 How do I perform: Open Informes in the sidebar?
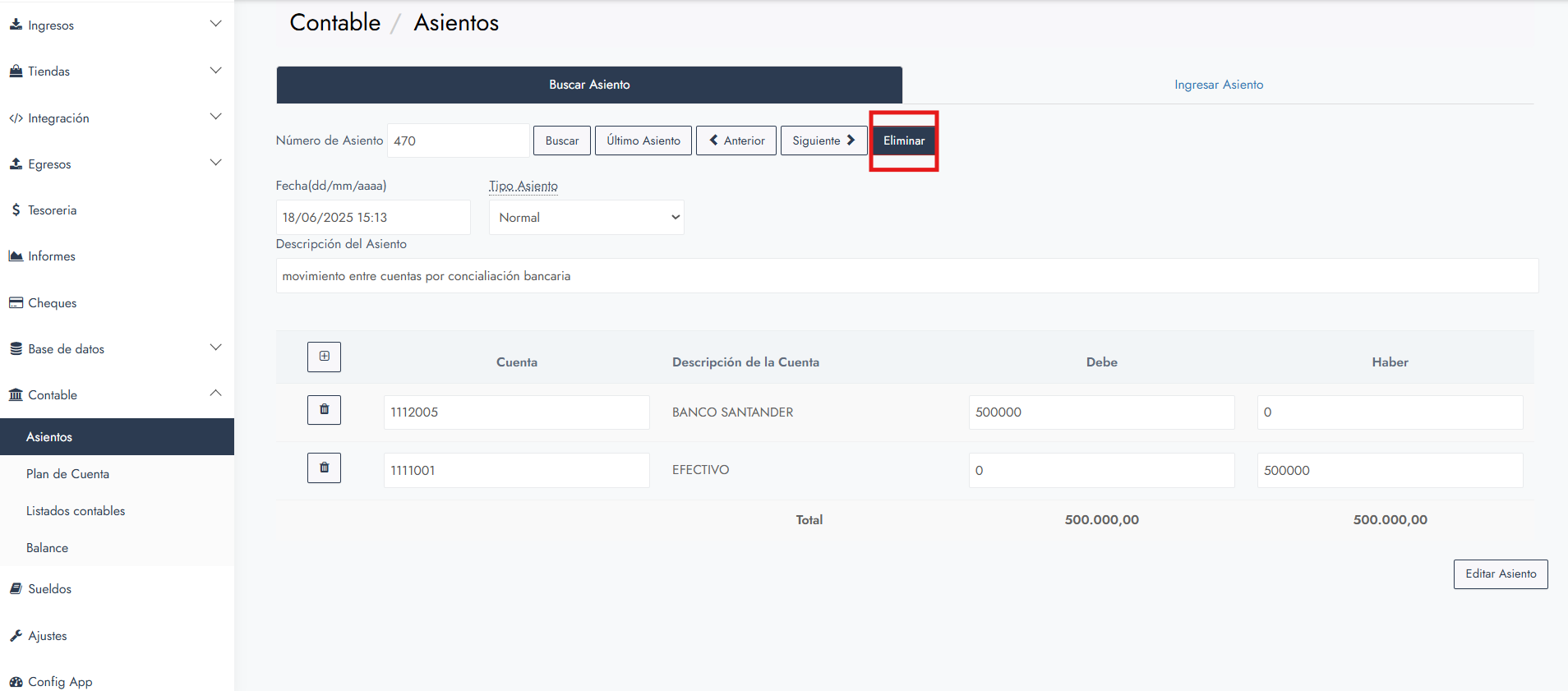point(51,256)
